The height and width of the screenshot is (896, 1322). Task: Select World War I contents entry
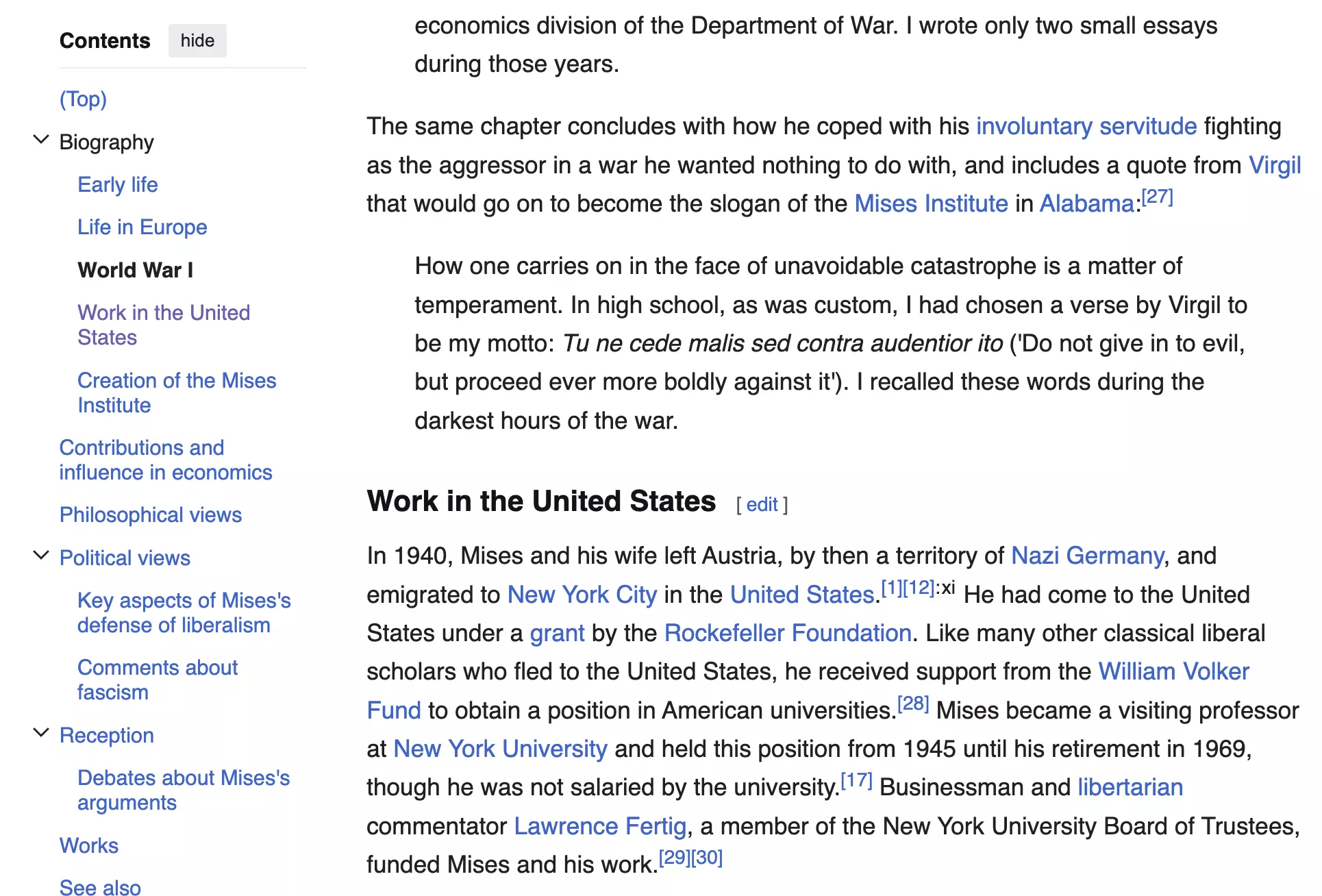click(x=136, y=270)
